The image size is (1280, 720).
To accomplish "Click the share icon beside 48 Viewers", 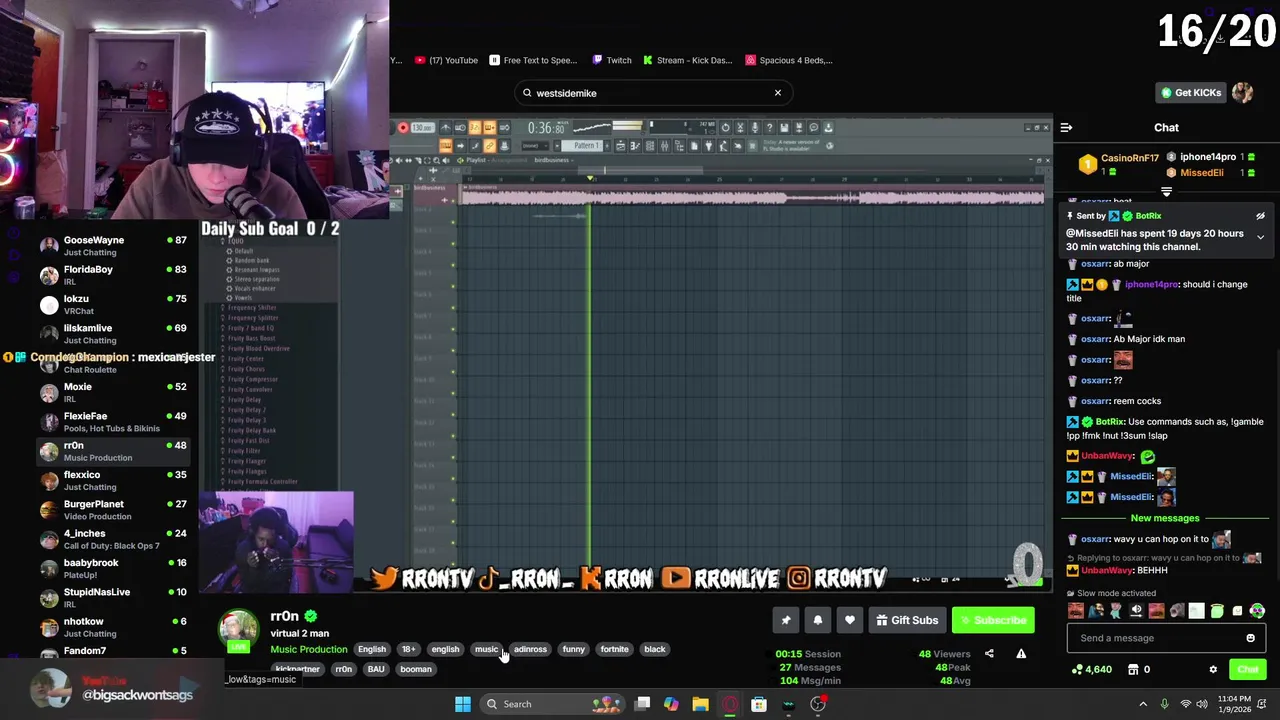I will click(x=989, y=654).
